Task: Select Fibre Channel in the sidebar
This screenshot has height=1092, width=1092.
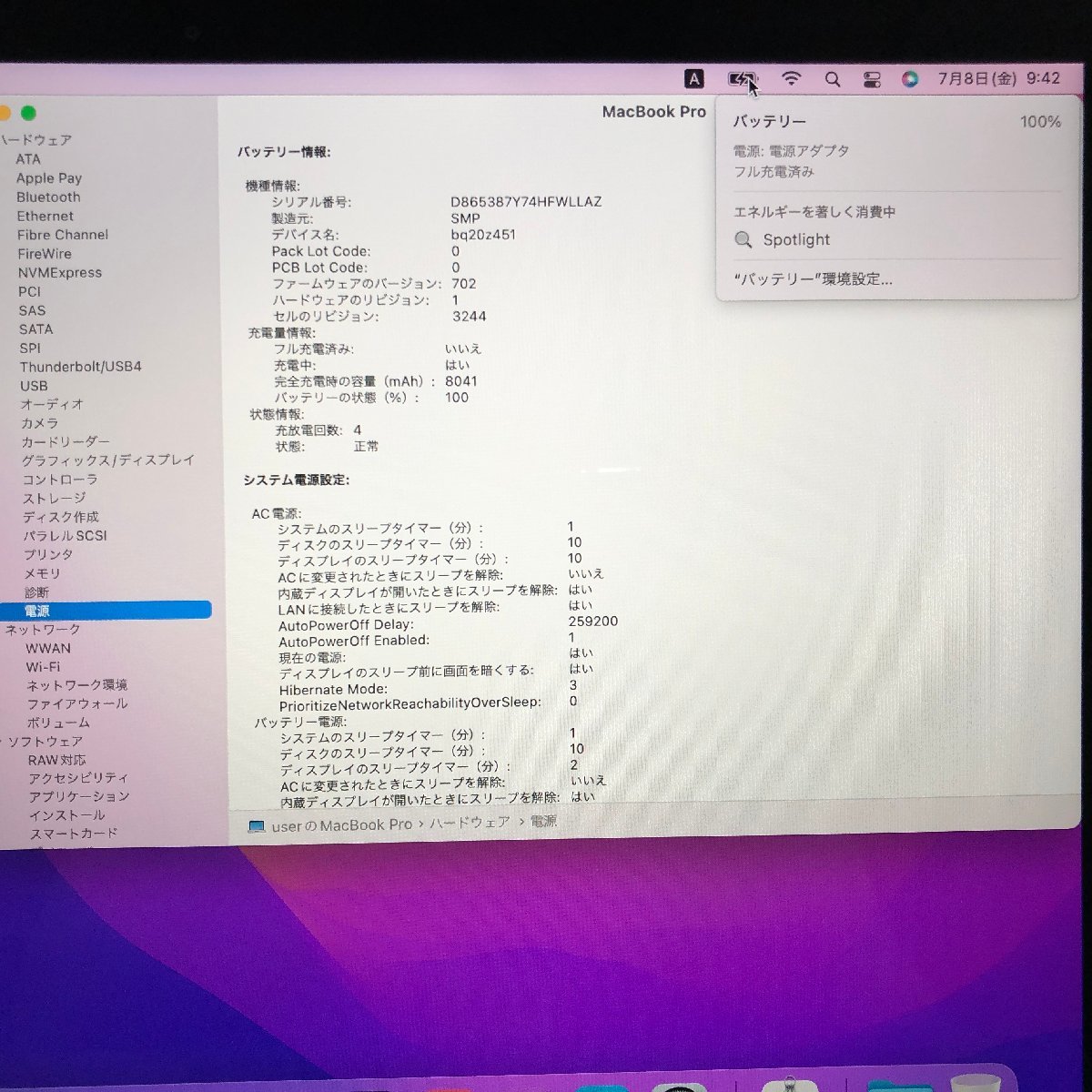Action: (63, 235)
